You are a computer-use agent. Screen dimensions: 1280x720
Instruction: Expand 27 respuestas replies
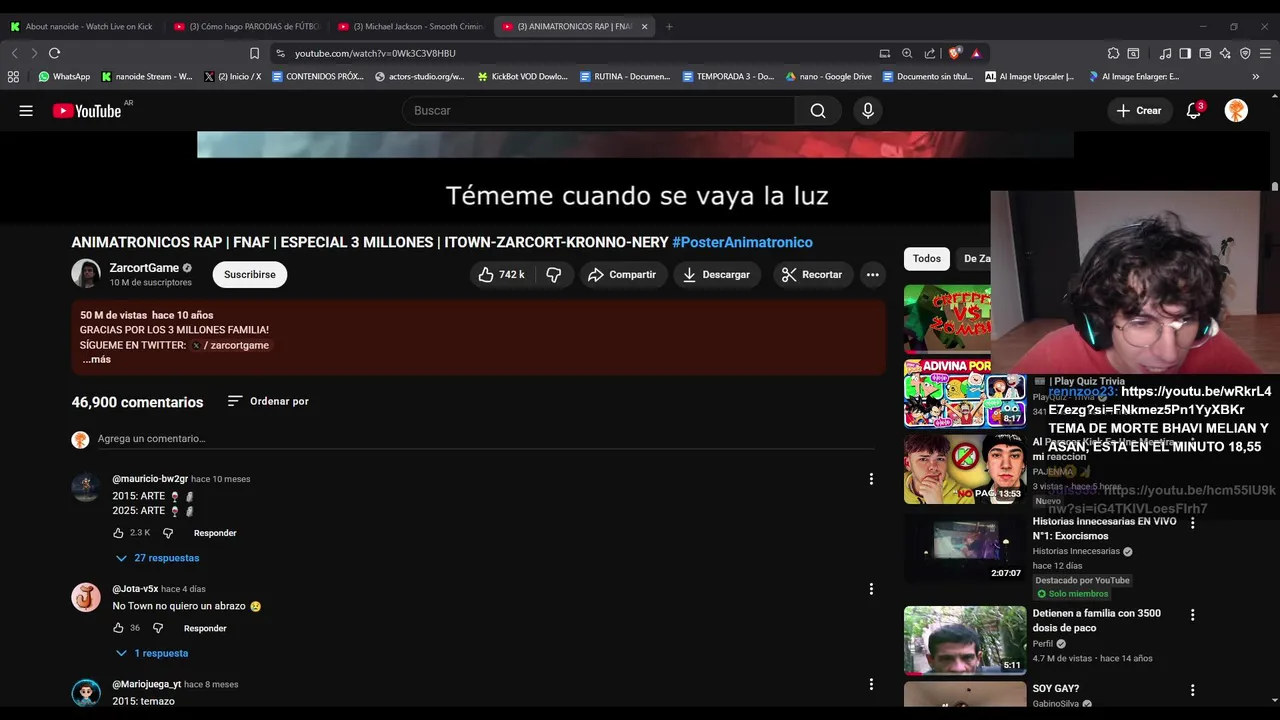coord(157,558)
